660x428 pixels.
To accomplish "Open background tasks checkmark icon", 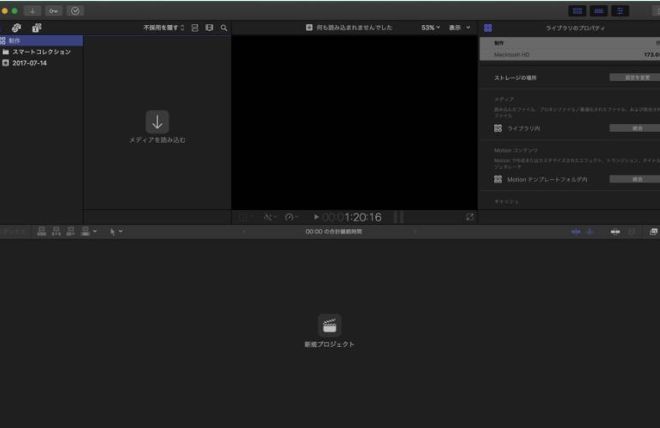I will tap(75, 10).
